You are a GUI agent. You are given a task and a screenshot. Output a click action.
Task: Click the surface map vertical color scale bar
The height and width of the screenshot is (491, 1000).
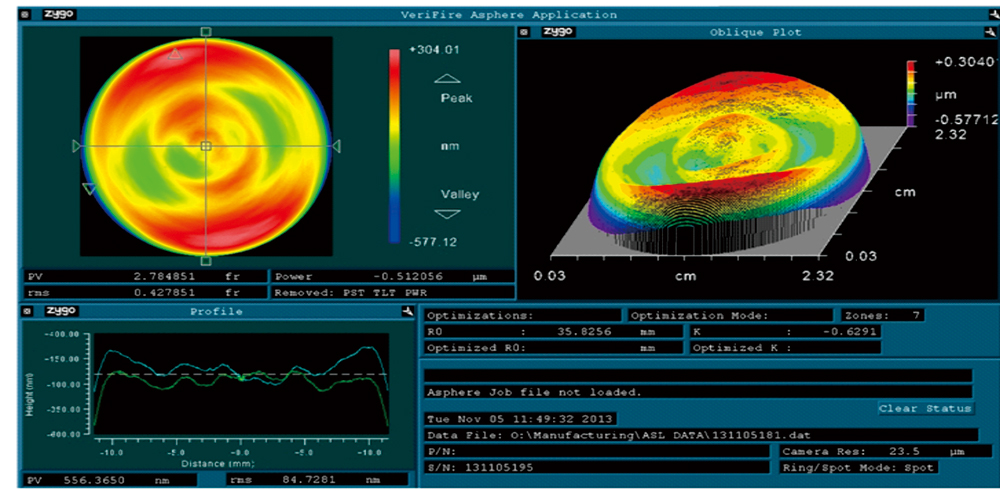(395, 146)
